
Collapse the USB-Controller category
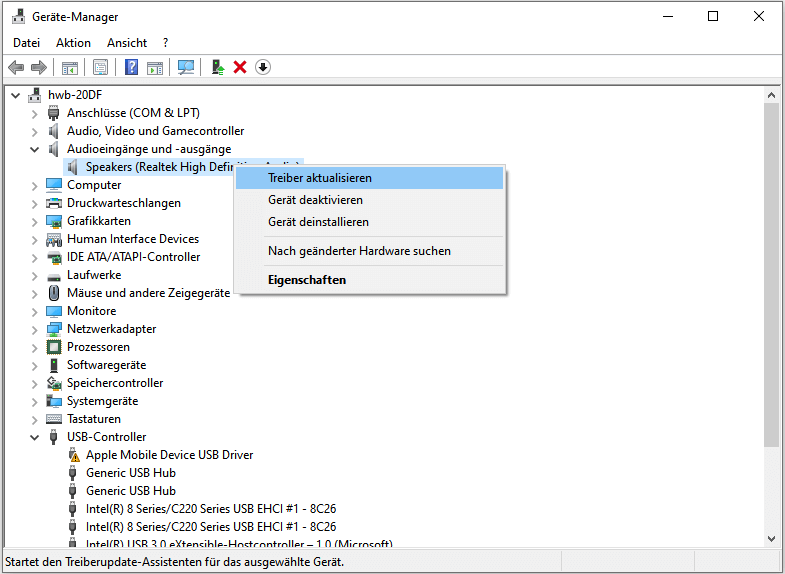[x=35, y=437]
